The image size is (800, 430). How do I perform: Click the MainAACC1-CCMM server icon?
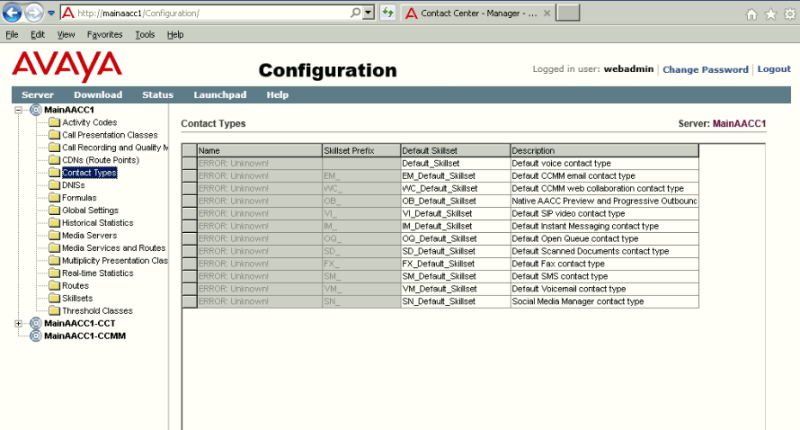click(x=35, y=336)
